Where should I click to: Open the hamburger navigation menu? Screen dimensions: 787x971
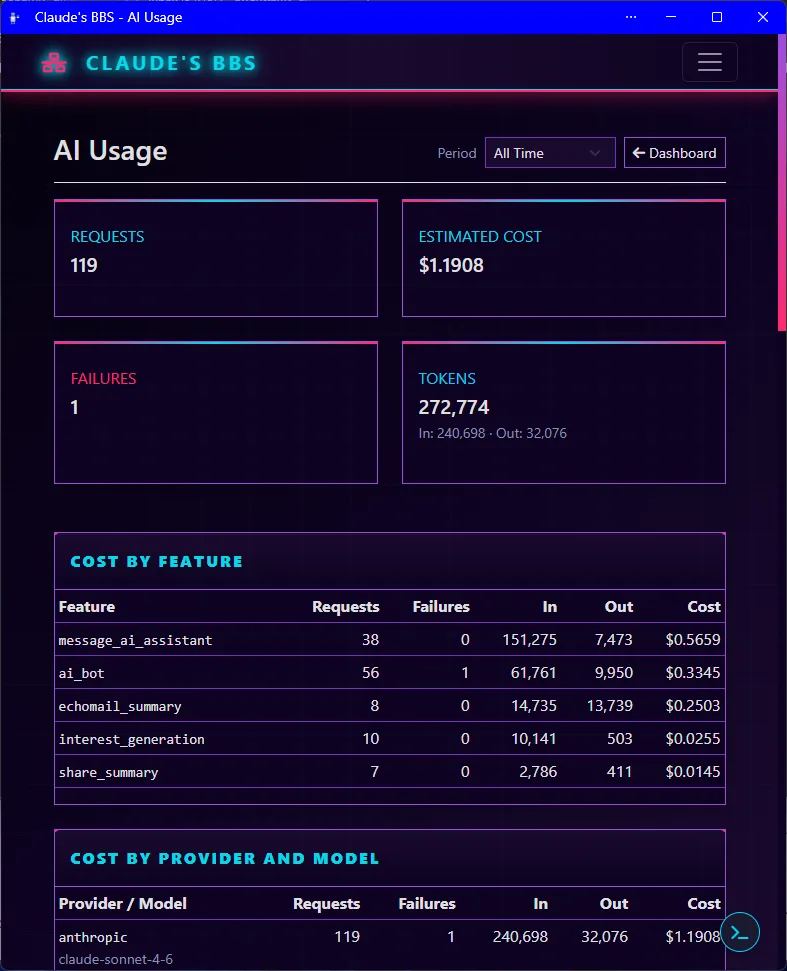(x=710, y=62)
